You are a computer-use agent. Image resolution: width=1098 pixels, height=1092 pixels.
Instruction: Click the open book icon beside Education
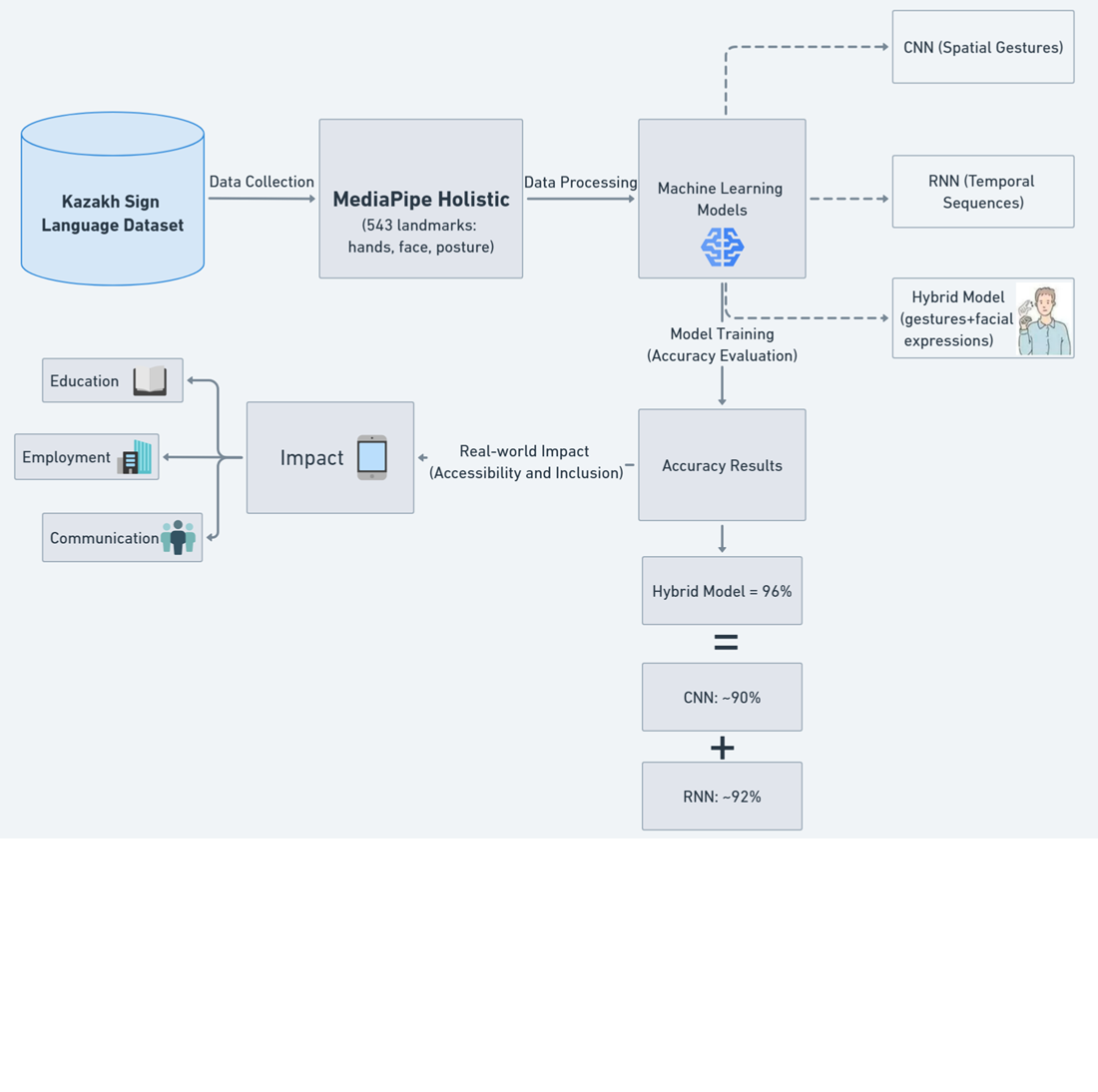coord(150,380)
